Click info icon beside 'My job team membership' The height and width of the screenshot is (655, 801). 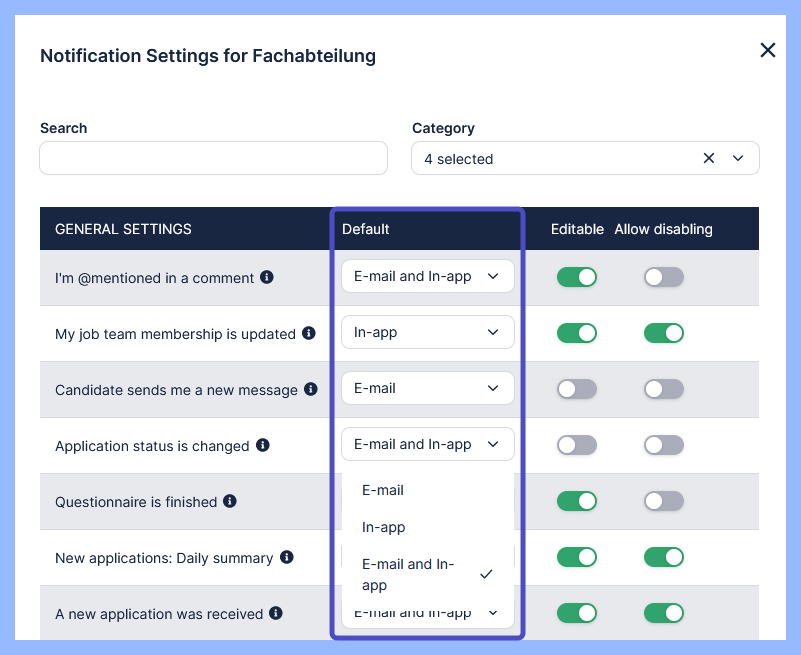(x=309, y=333)
